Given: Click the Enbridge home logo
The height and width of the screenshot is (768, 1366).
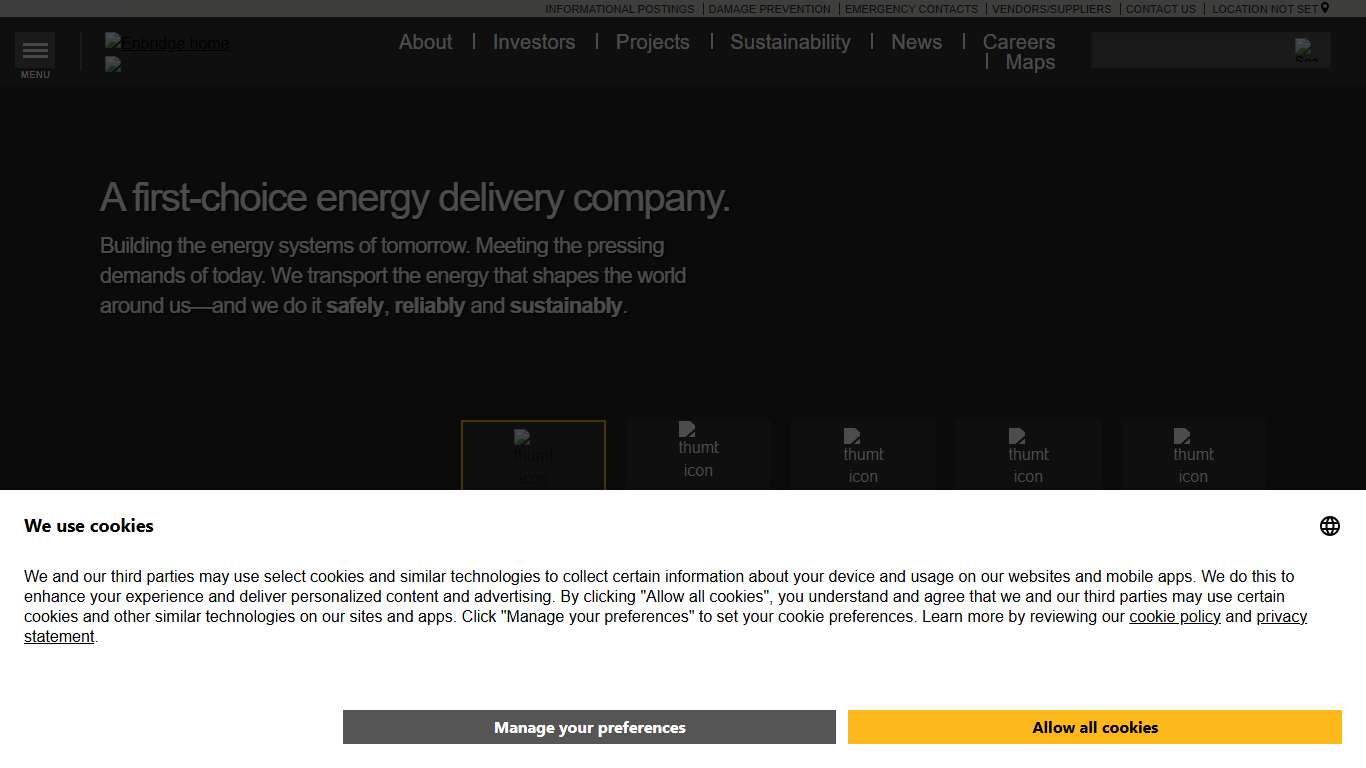Looking at the screenshot, I should coord(166,43).
